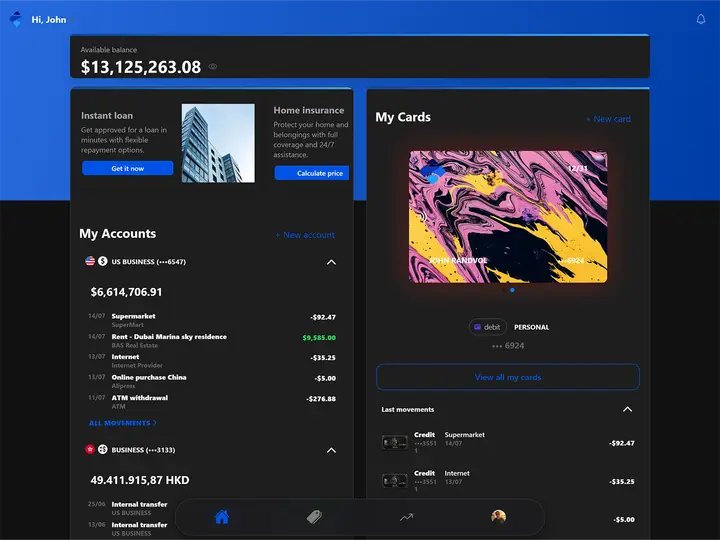Open profile via the avatar picture
The image size is (720, 540).
498,517
